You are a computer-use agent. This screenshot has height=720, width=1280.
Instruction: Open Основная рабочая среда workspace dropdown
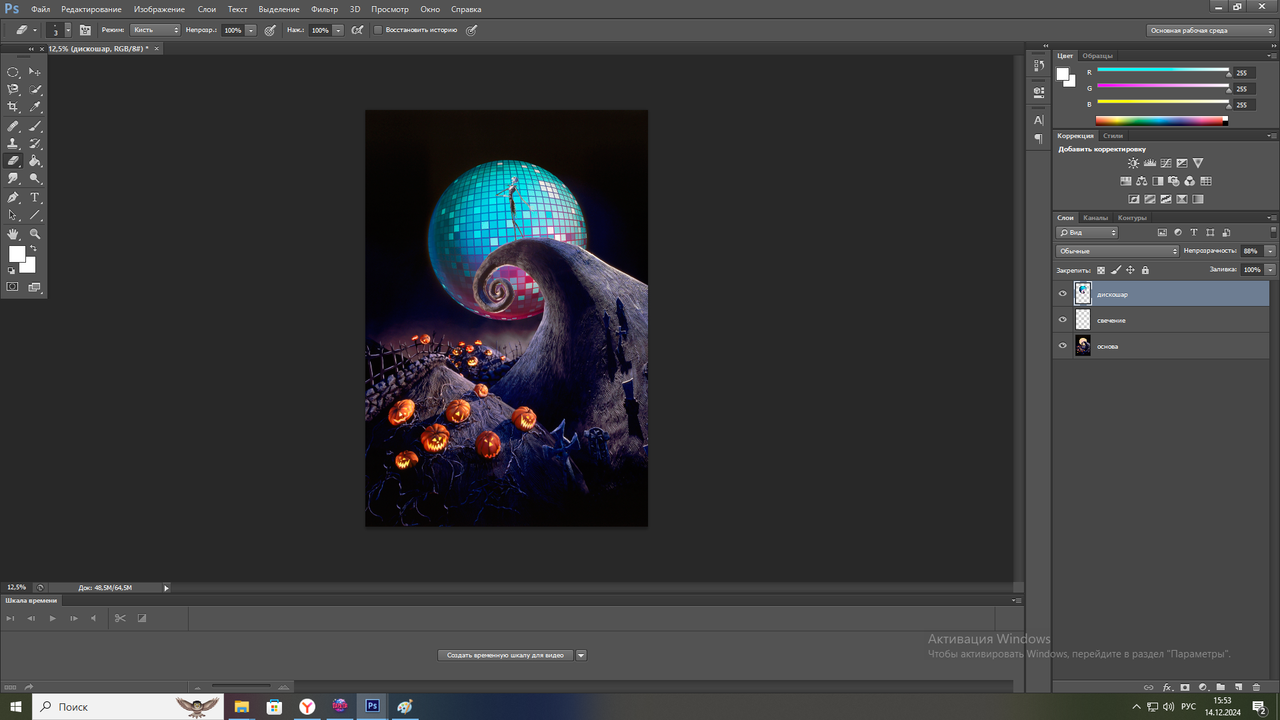(1211, 30)
